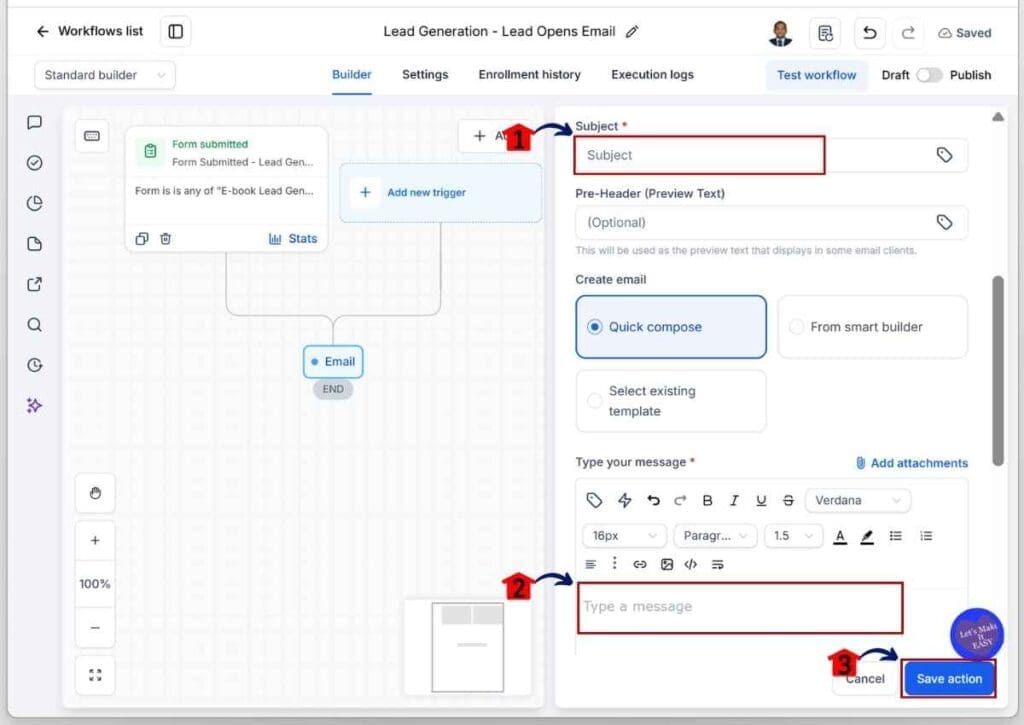Image resolution: width=1024 pixels, height=725 pixels.
Task: Toggle underline formatting
Action: 761,500
